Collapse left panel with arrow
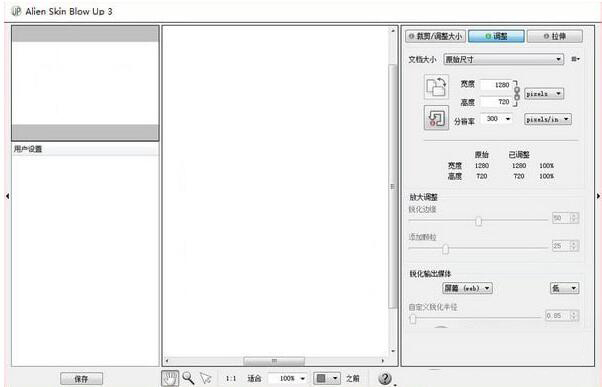The height and width of the screenshot is (387, 602). (8, 196)
